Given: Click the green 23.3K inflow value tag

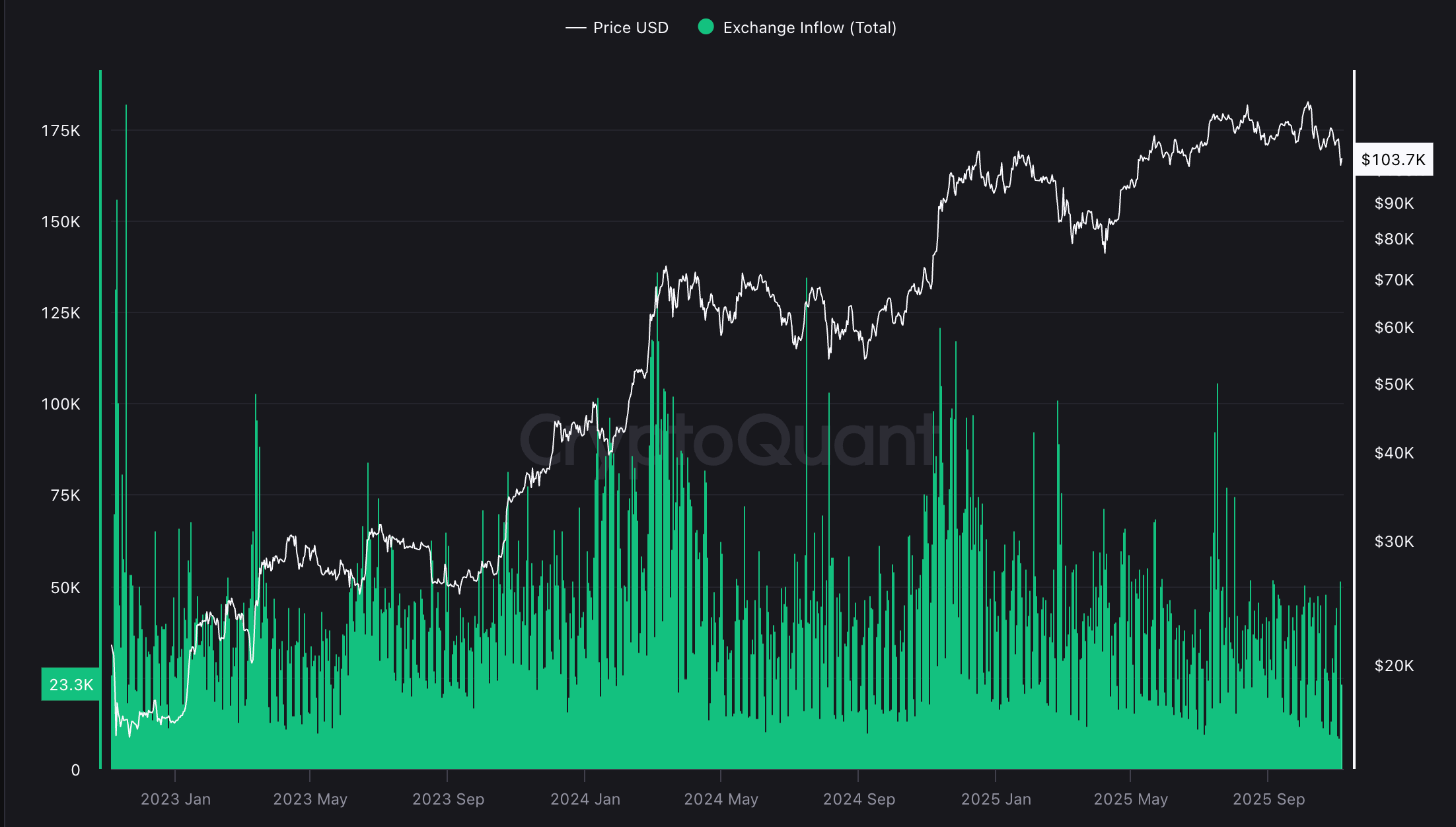Looking at the screenshot, I should [x=71, y=684].
